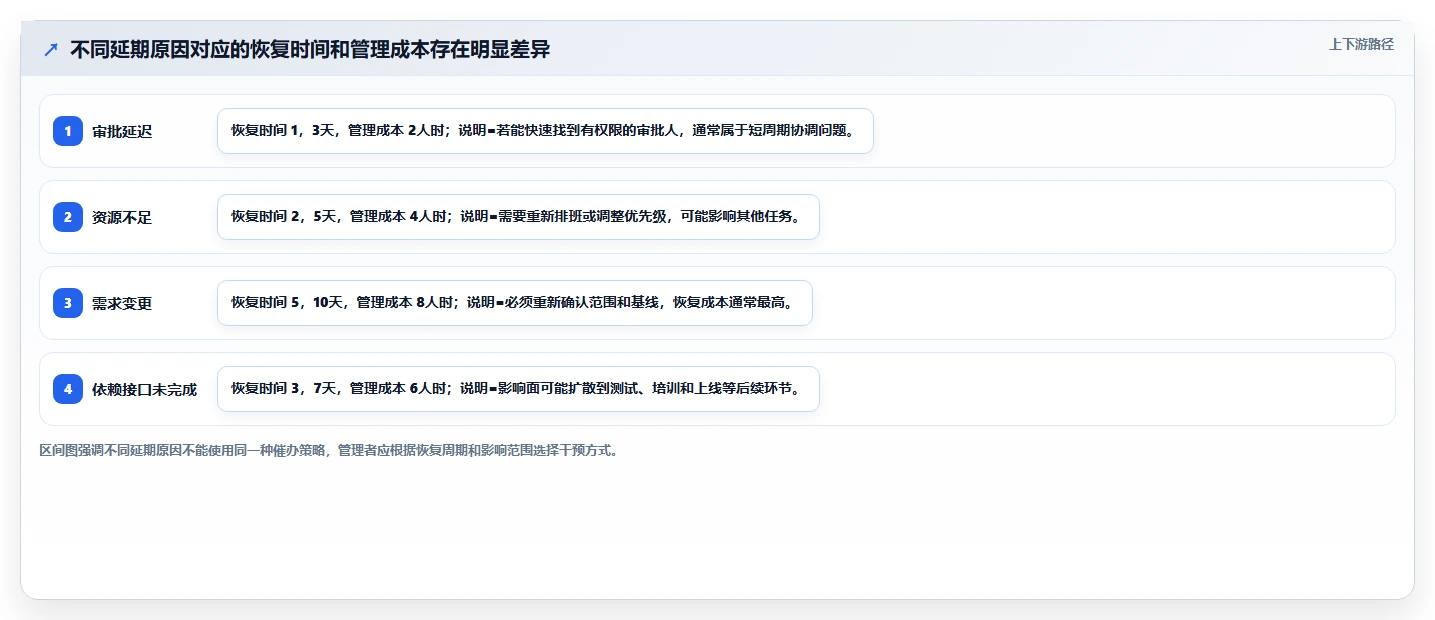Click the title 不同延期原因对应的恢复时间和管理成本存在明显差异

310,49
